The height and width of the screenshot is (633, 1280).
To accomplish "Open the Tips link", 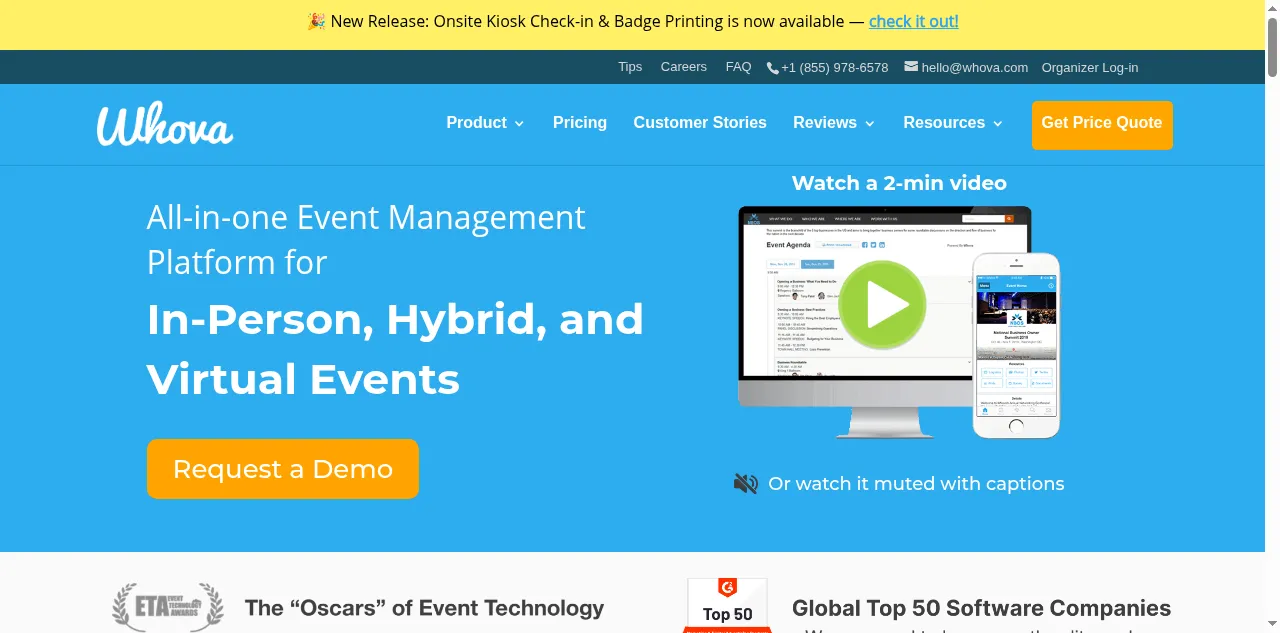I will 630,67.
